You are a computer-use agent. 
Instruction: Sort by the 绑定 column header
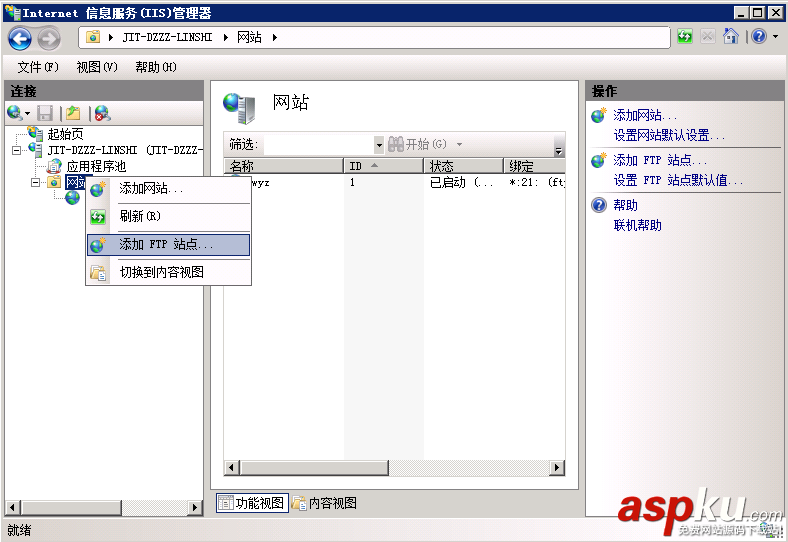tap(534, 166)
